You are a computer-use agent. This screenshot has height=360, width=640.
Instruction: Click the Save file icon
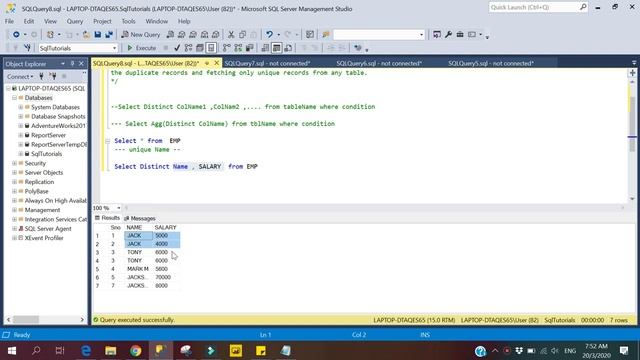[98, 35]
